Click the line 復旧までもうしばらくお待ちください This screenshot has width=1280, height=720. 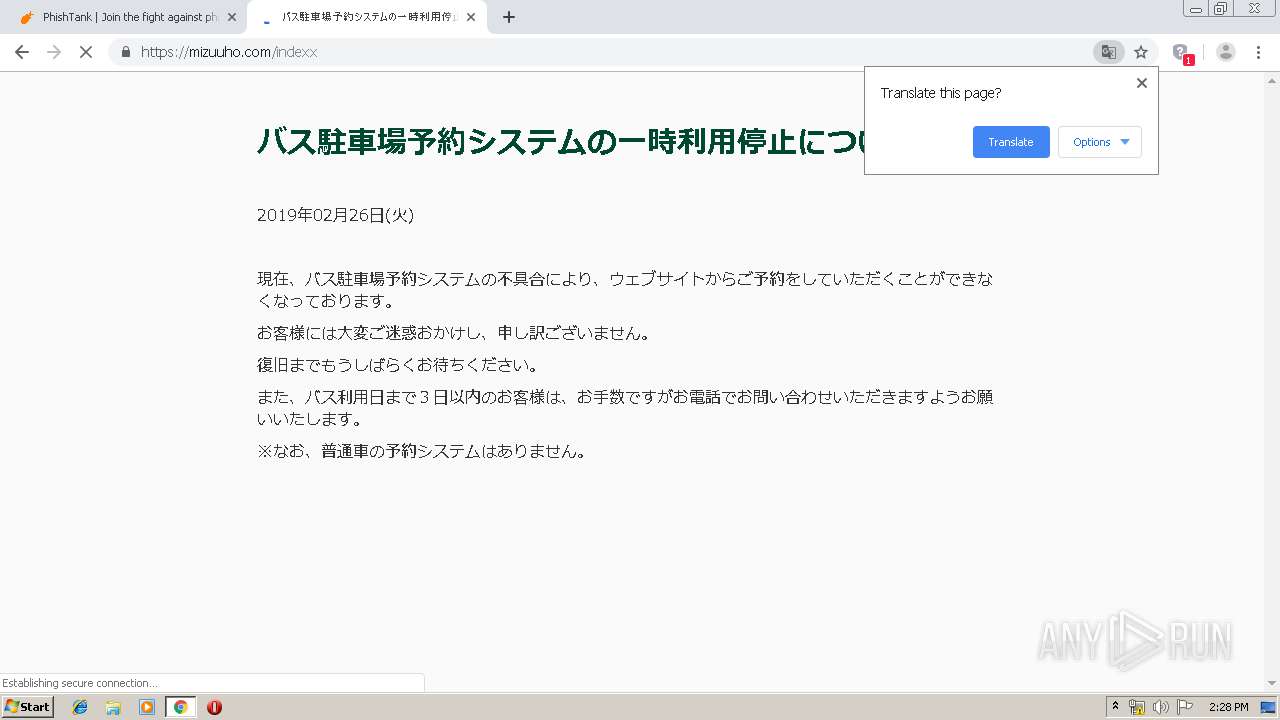pos(399,365)
